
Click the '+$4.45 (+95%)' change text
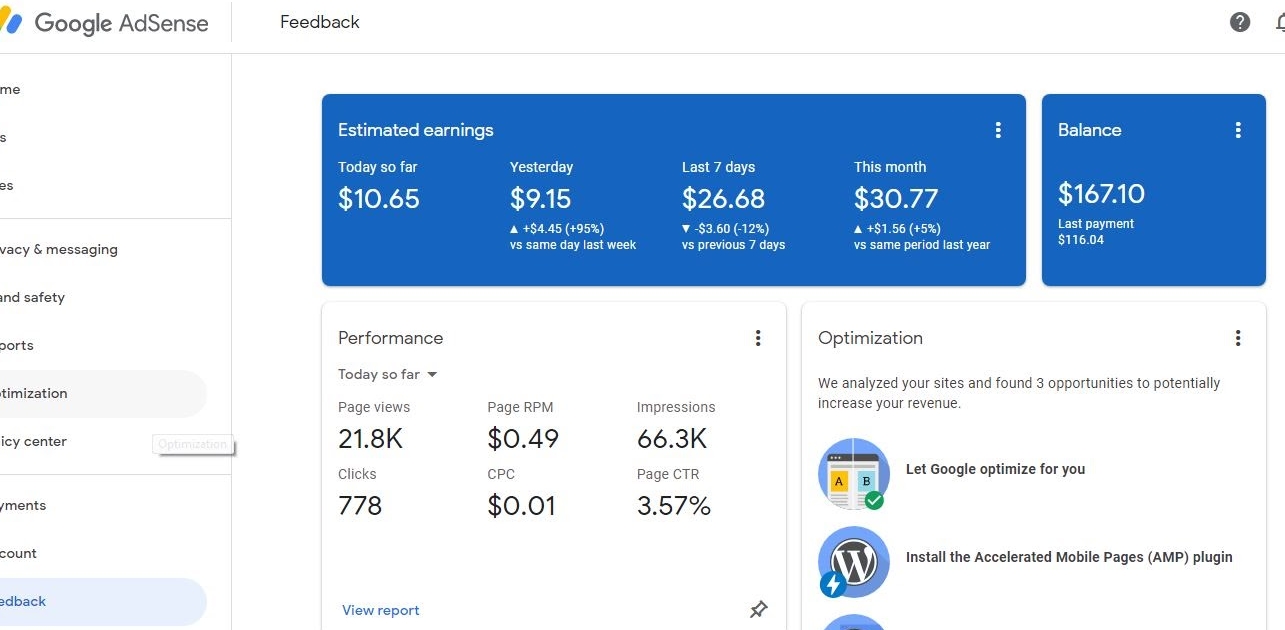(564, 229)
